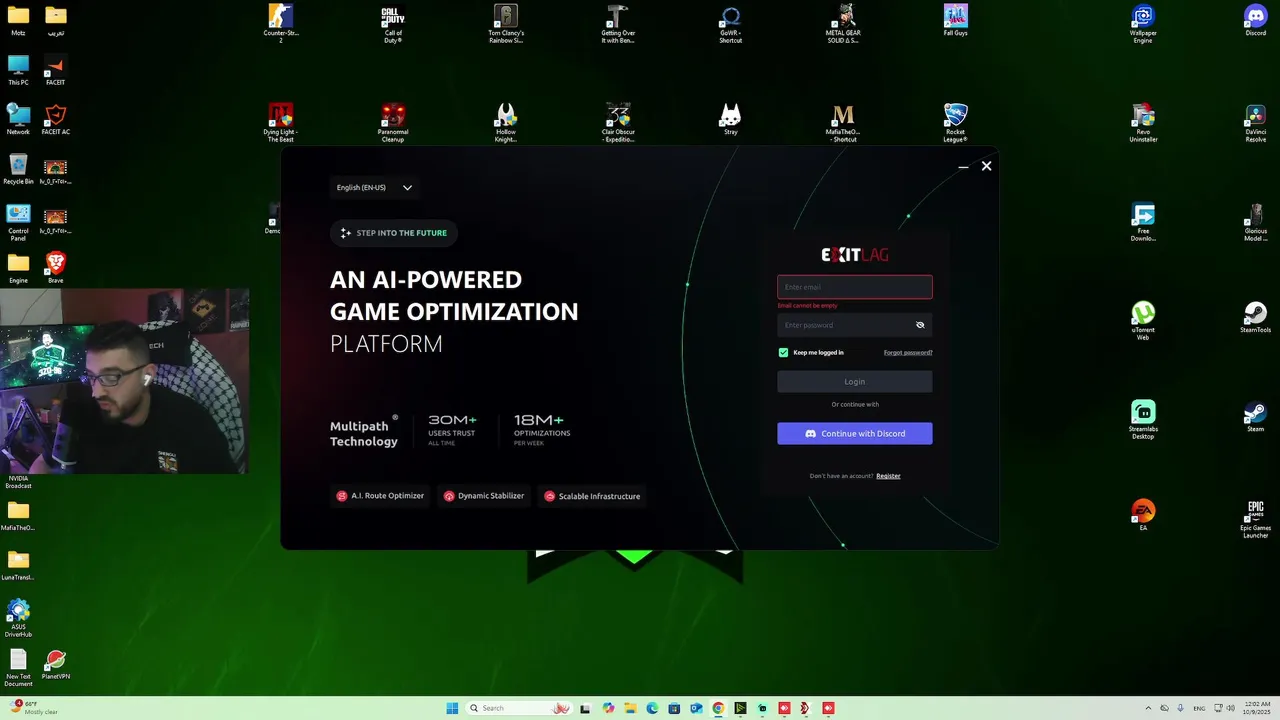Open New Text Document file
This screenshot has width=1280, height=720.
pos(18,667)
